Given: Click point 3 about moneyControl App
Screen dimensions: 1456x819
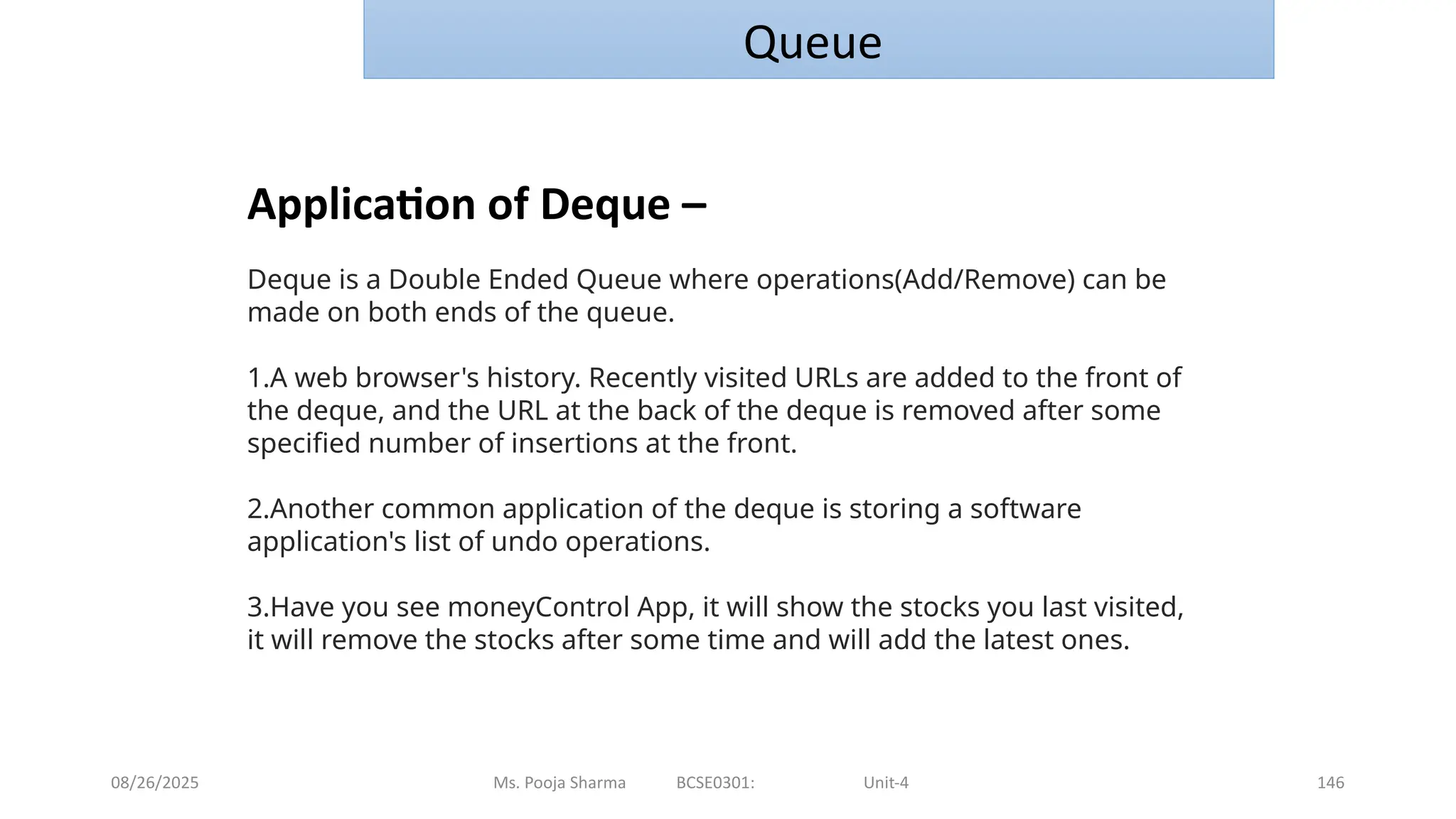Looking at the screenshot, I should tap(715, 623).
